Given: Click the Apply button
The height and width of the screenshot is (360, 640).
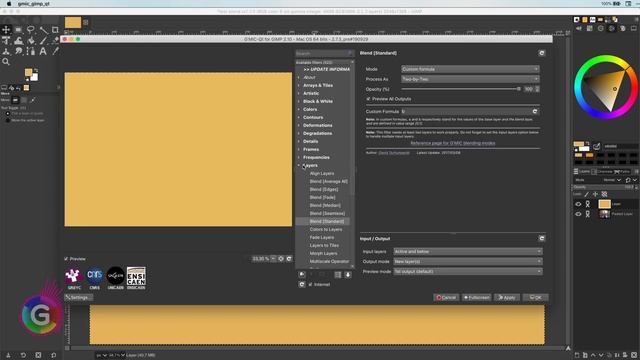Looking at the screenshot, I should pyautogui.click(x=507, y=298).
